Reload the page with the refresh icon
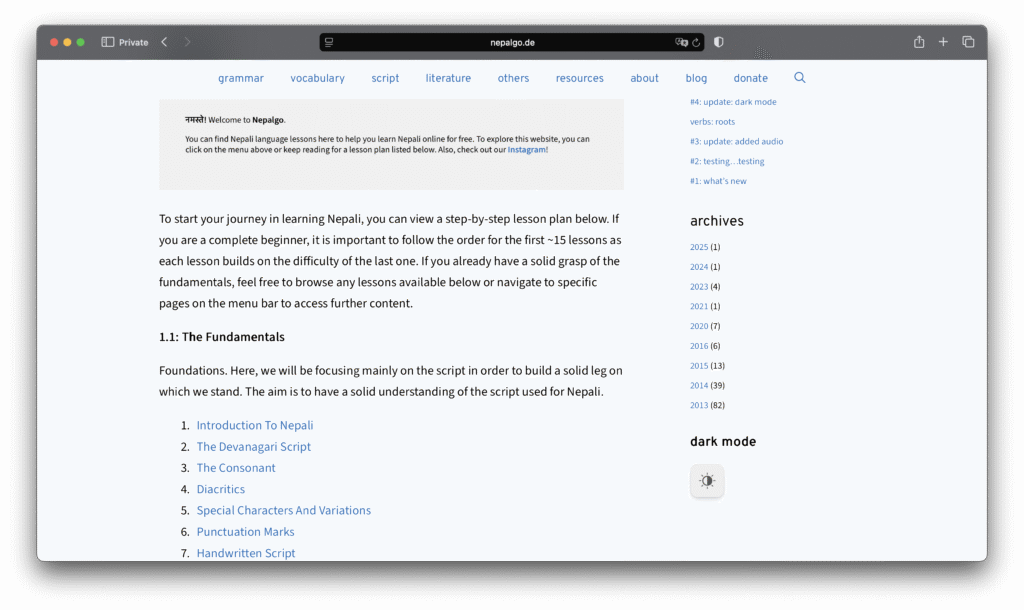1024x610 pixels. 696,42
